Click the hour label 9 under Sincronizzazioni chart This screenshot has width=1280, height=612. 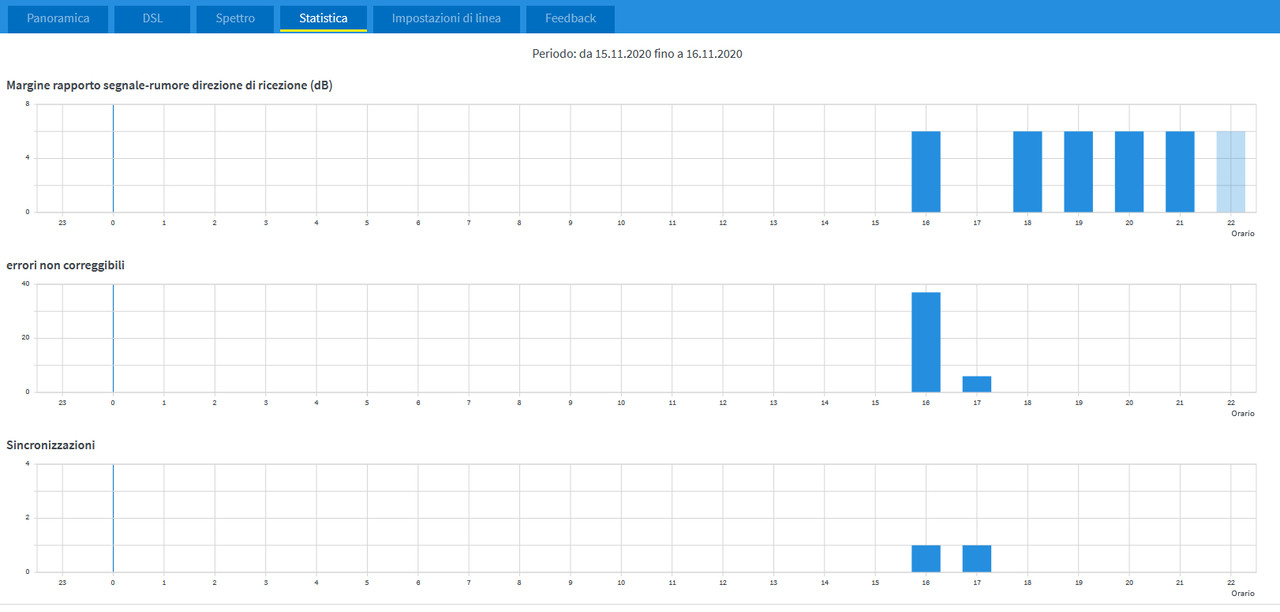tap(570, 582)
